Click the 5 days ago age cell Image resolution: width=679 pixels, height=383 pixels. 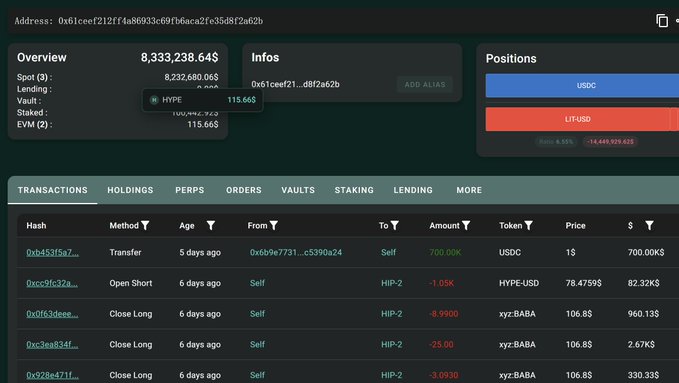pyautogui.click(x=200, y=252)
